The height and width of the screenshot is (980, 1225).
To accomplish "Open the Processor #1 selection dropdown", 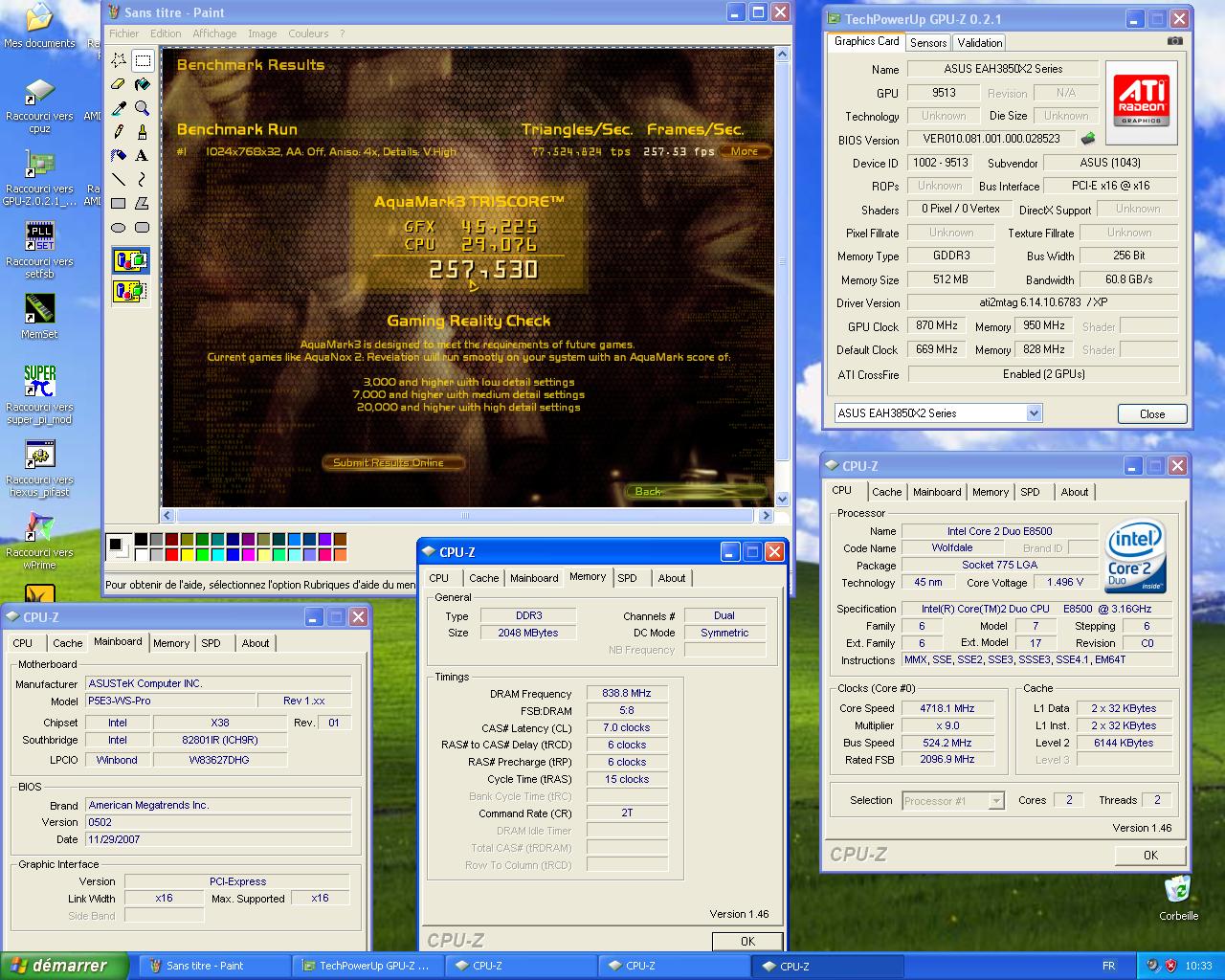I will (x=995, y=800).
